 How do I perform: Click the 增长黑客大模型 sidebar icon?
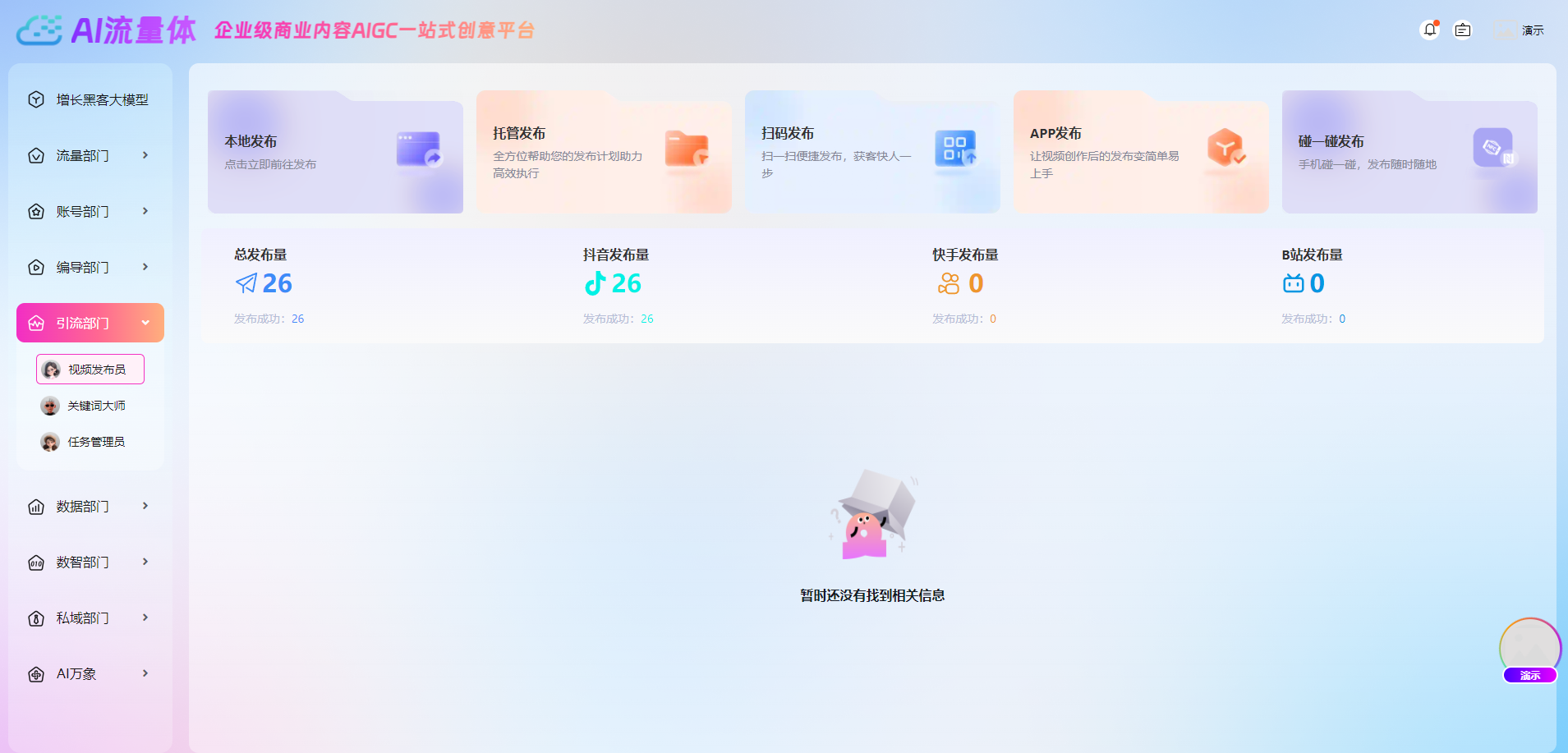point(36,99)
